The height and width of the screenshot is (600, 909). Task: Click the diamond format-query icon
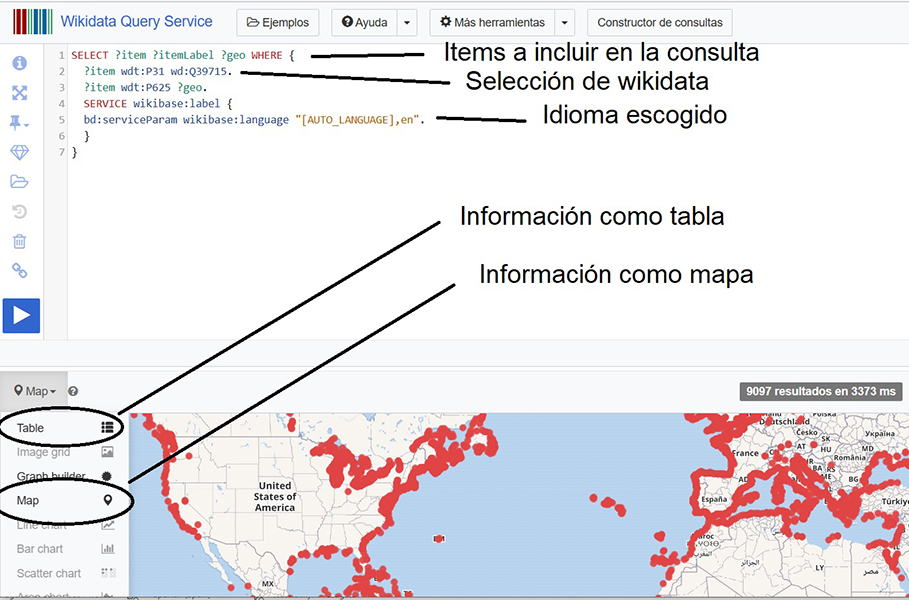(x=20, y=152)
